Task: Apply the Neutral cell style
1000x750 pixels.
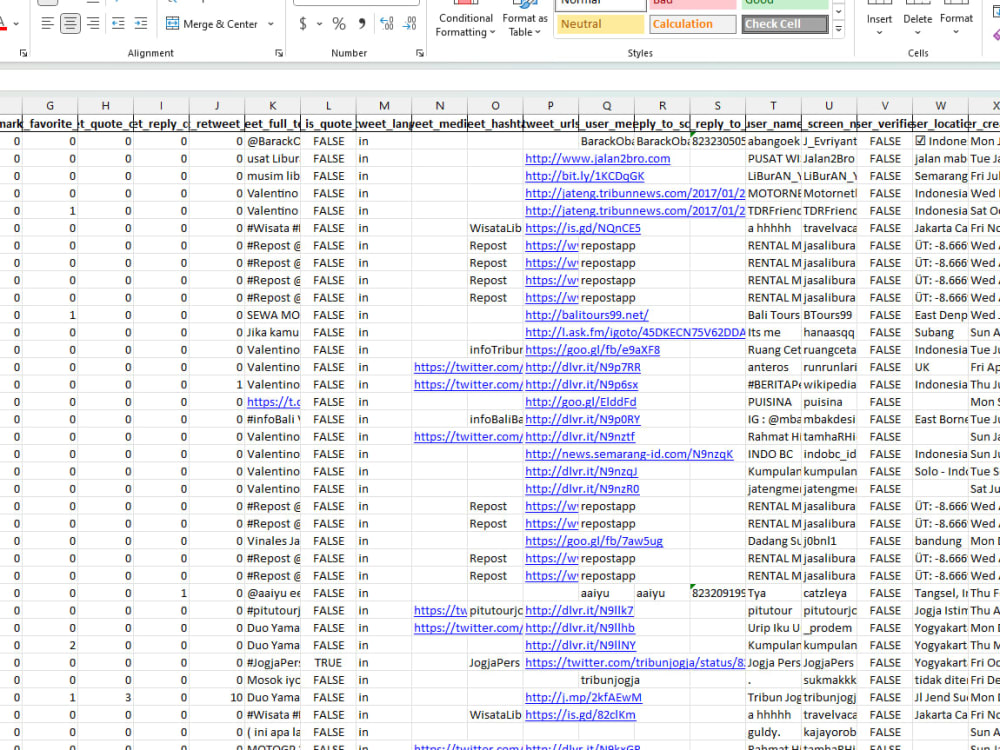Action: [x=601, y=24]
